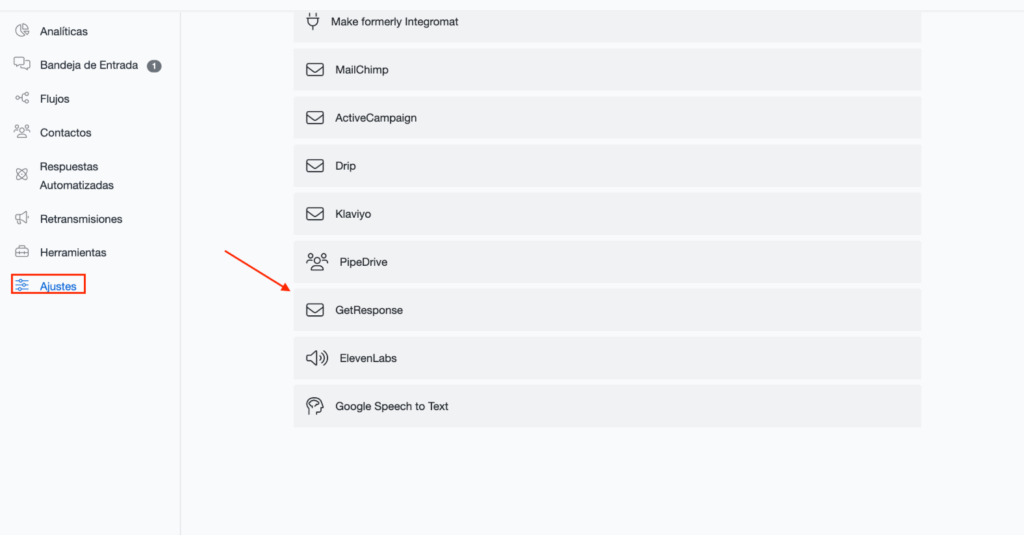Expand the MailChimp integration row
The image size is (1024, 535).
click(x=606, y=70)
